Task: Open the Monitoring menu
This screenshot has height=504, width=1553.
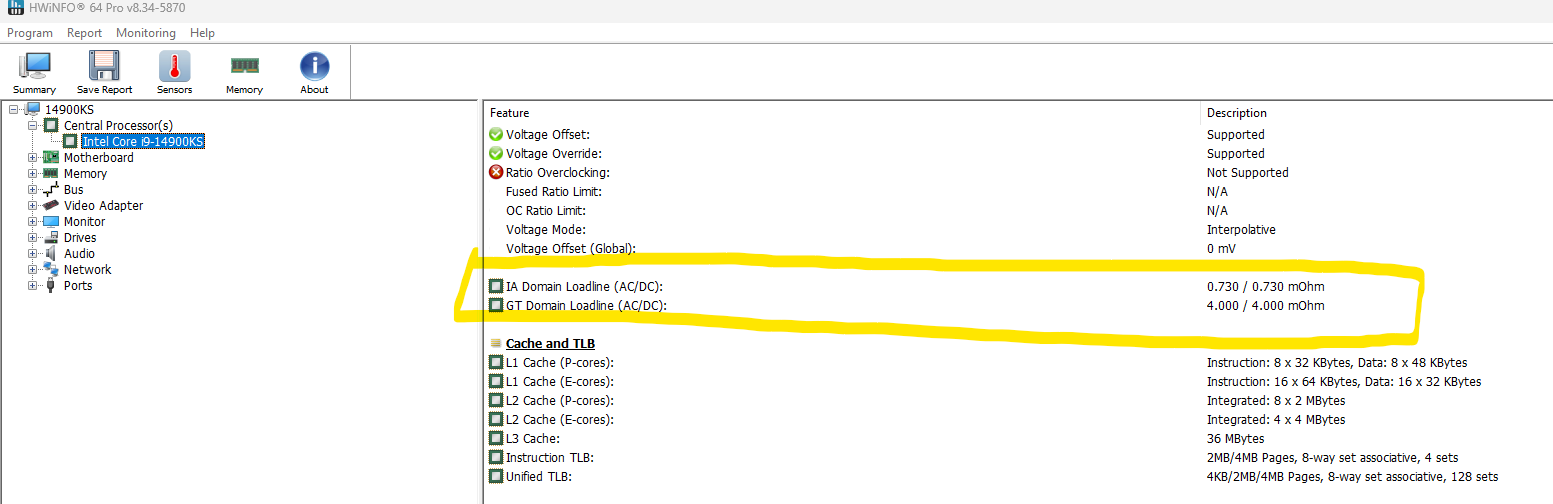Action: tap(146, 33)
